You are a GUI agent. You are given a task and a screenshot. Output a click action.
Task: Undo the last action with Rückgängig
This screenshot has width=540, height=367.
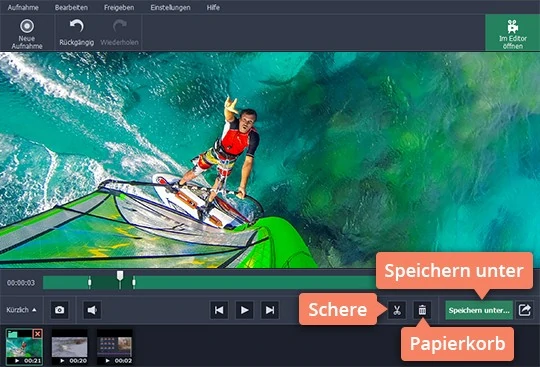(76, 33)
